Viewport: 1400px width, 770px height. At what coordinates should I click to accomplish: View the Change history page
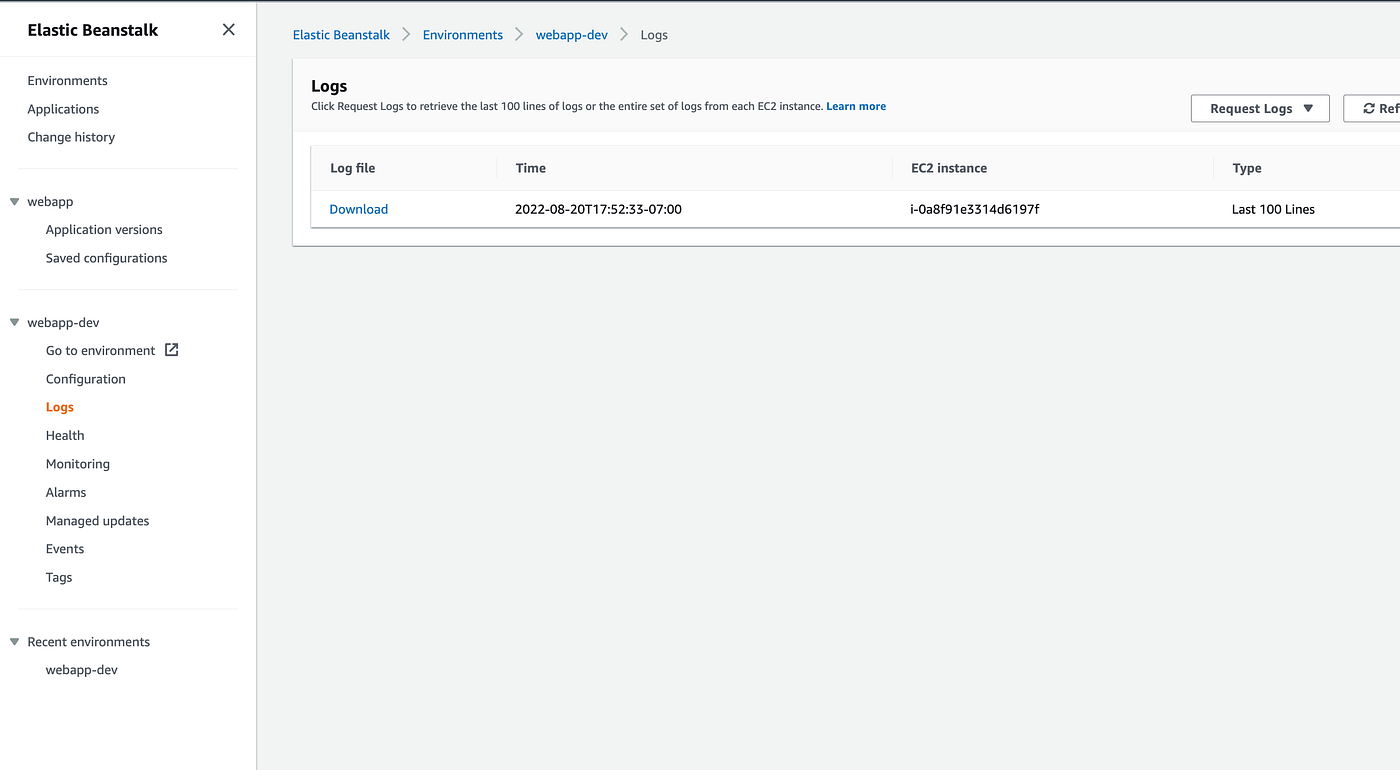71,136
